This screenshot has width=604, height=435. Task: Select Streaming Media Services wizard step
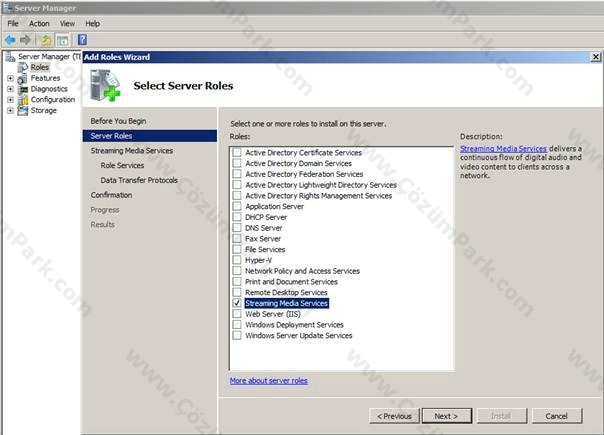(x=132, y=151)
